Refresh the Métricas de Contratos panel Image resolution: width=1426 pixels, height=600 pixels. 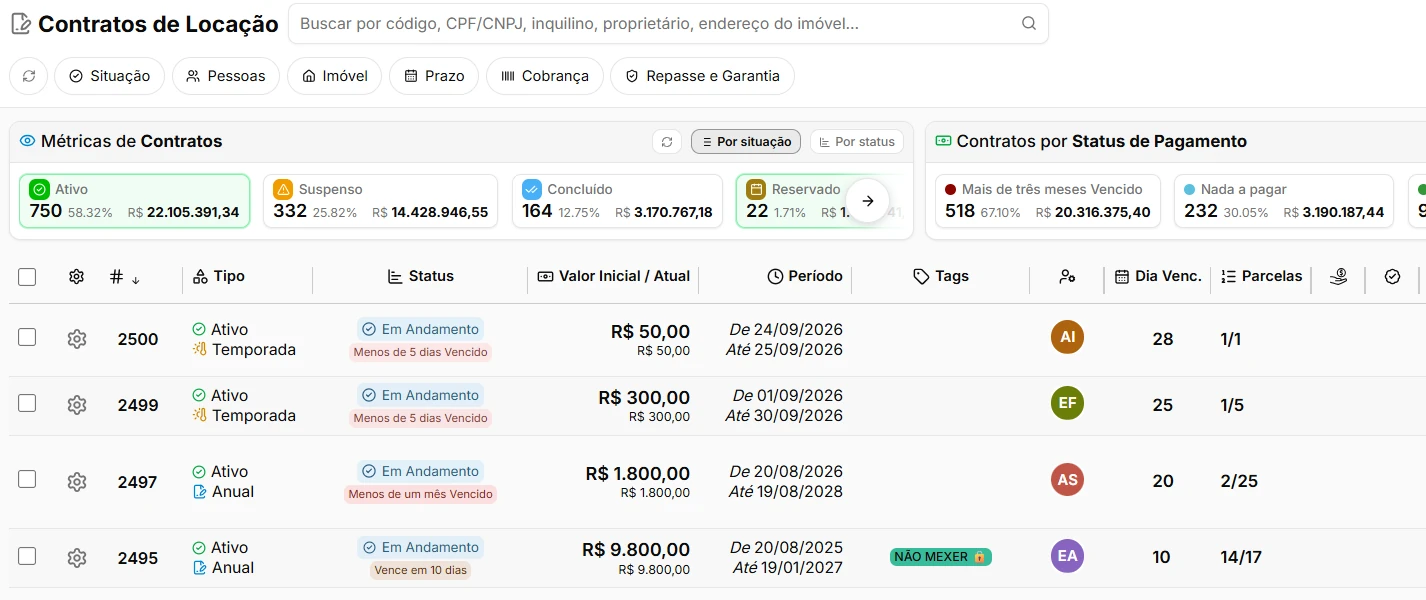click(667, 142)
